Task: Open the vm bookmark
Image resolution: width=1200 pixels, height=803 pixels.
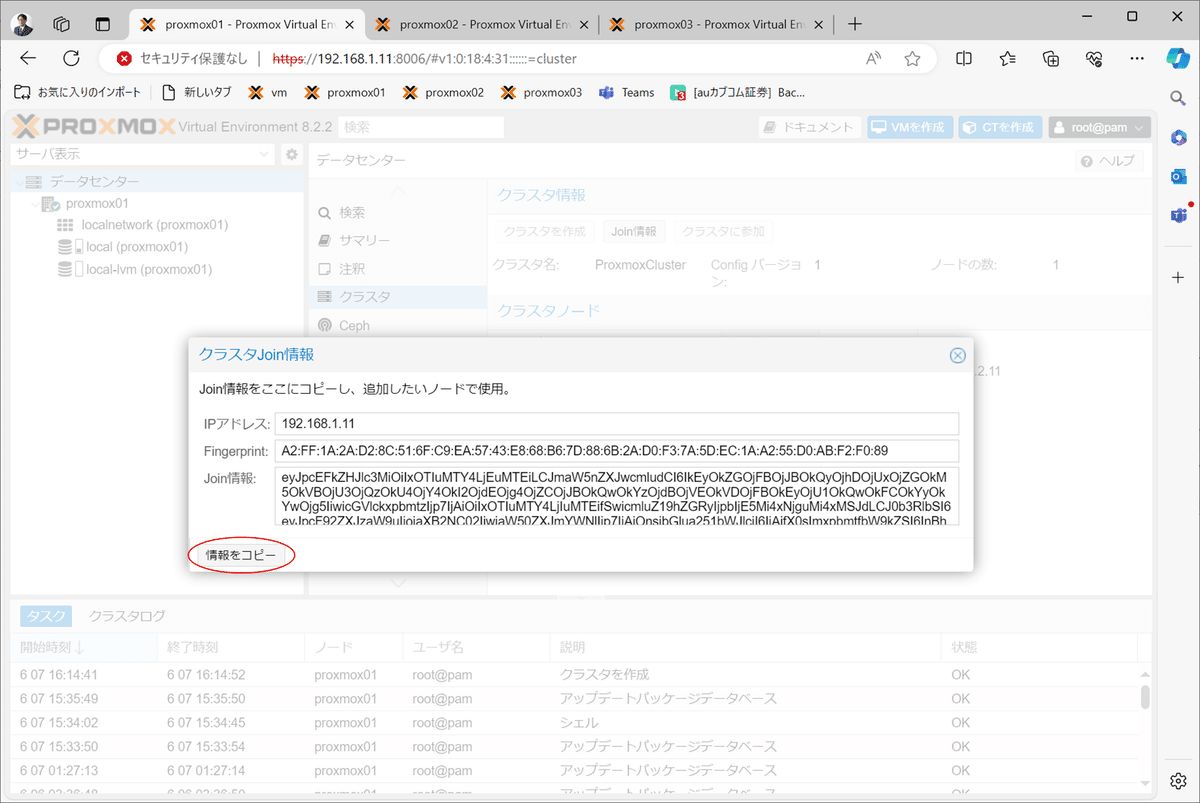Action: [x=268, y=92]
